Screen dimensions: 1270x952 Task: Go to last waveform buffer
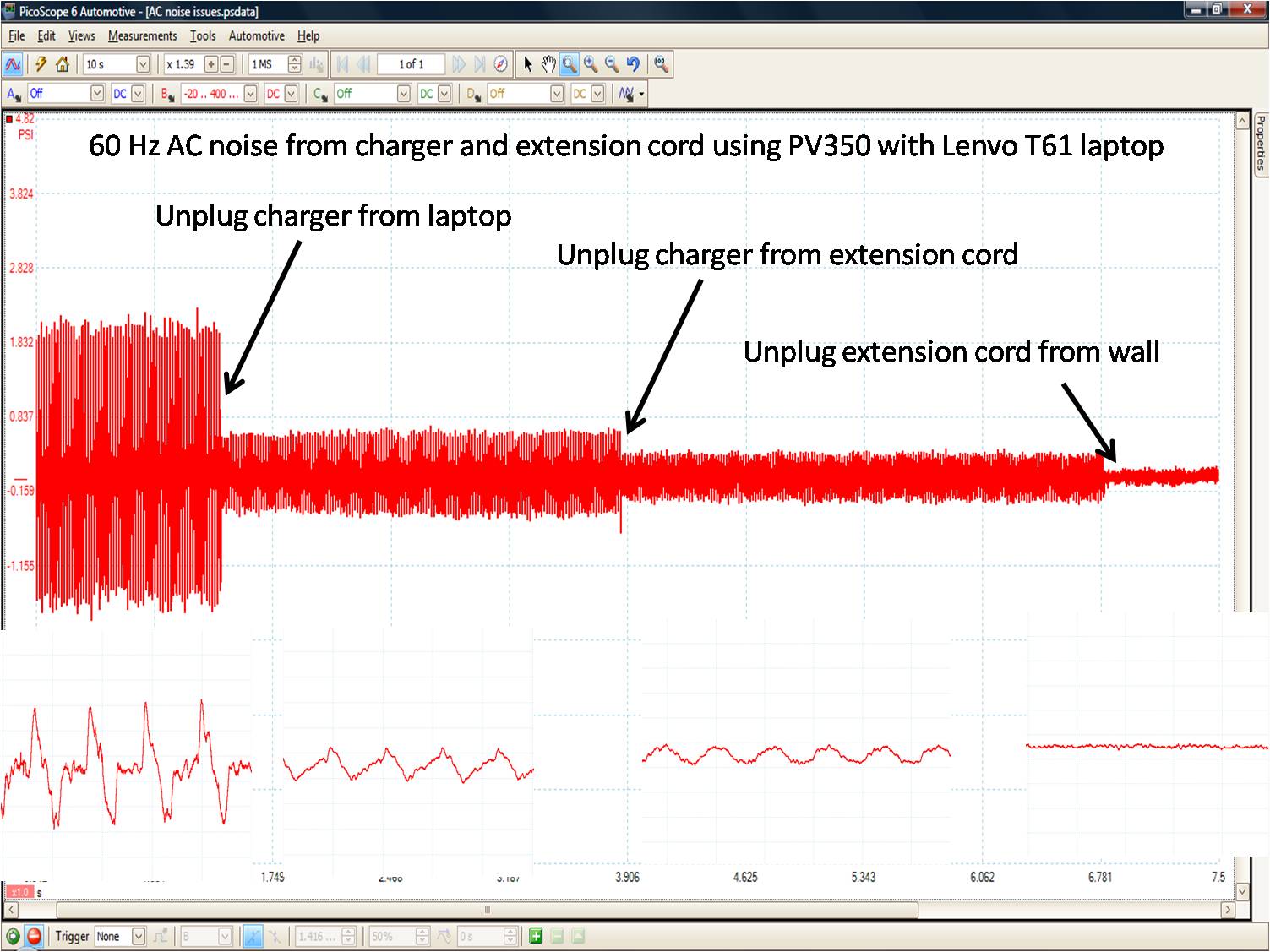click(479, 64)
